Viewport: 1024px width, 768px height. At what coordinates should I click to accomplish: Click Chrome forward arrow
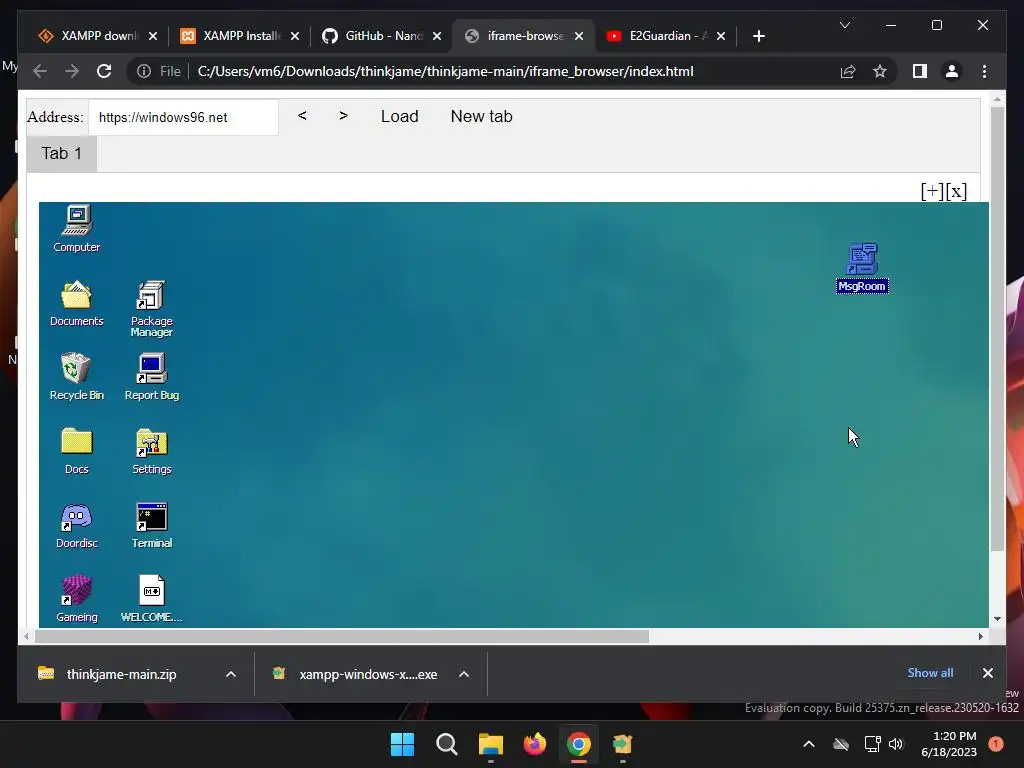72,71
